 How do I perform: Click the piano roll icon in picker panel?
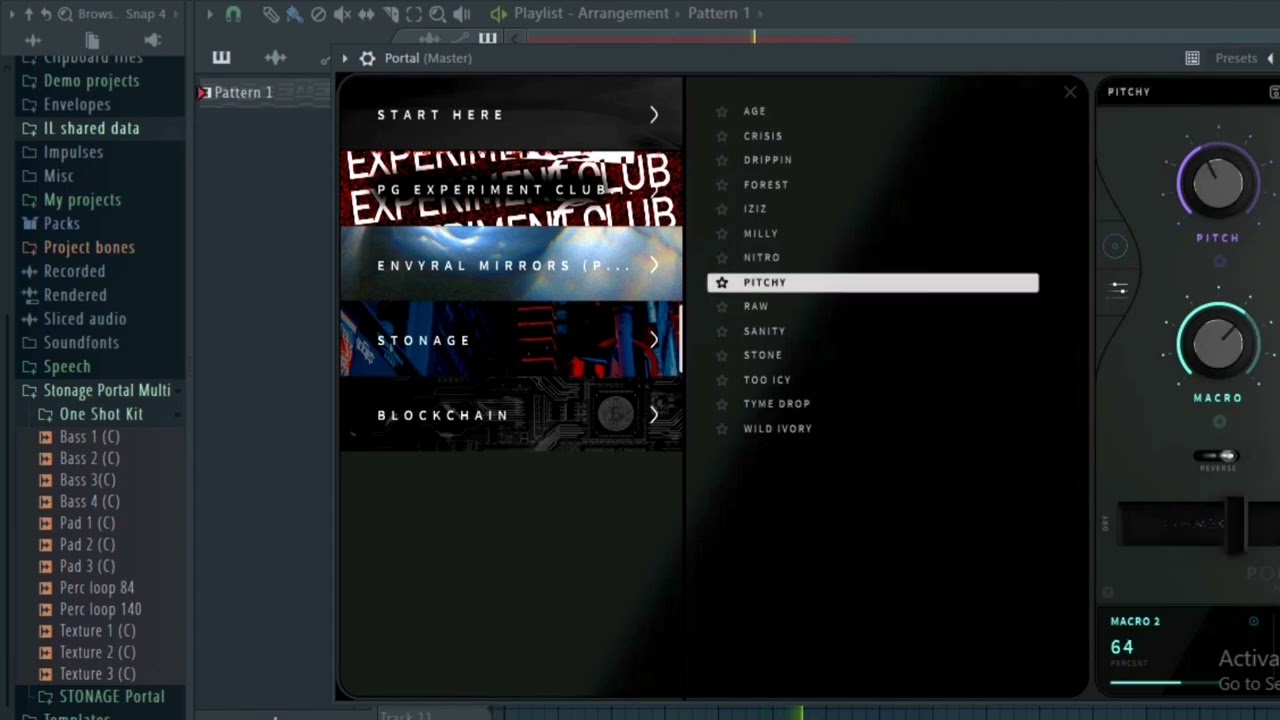(221, 58)
